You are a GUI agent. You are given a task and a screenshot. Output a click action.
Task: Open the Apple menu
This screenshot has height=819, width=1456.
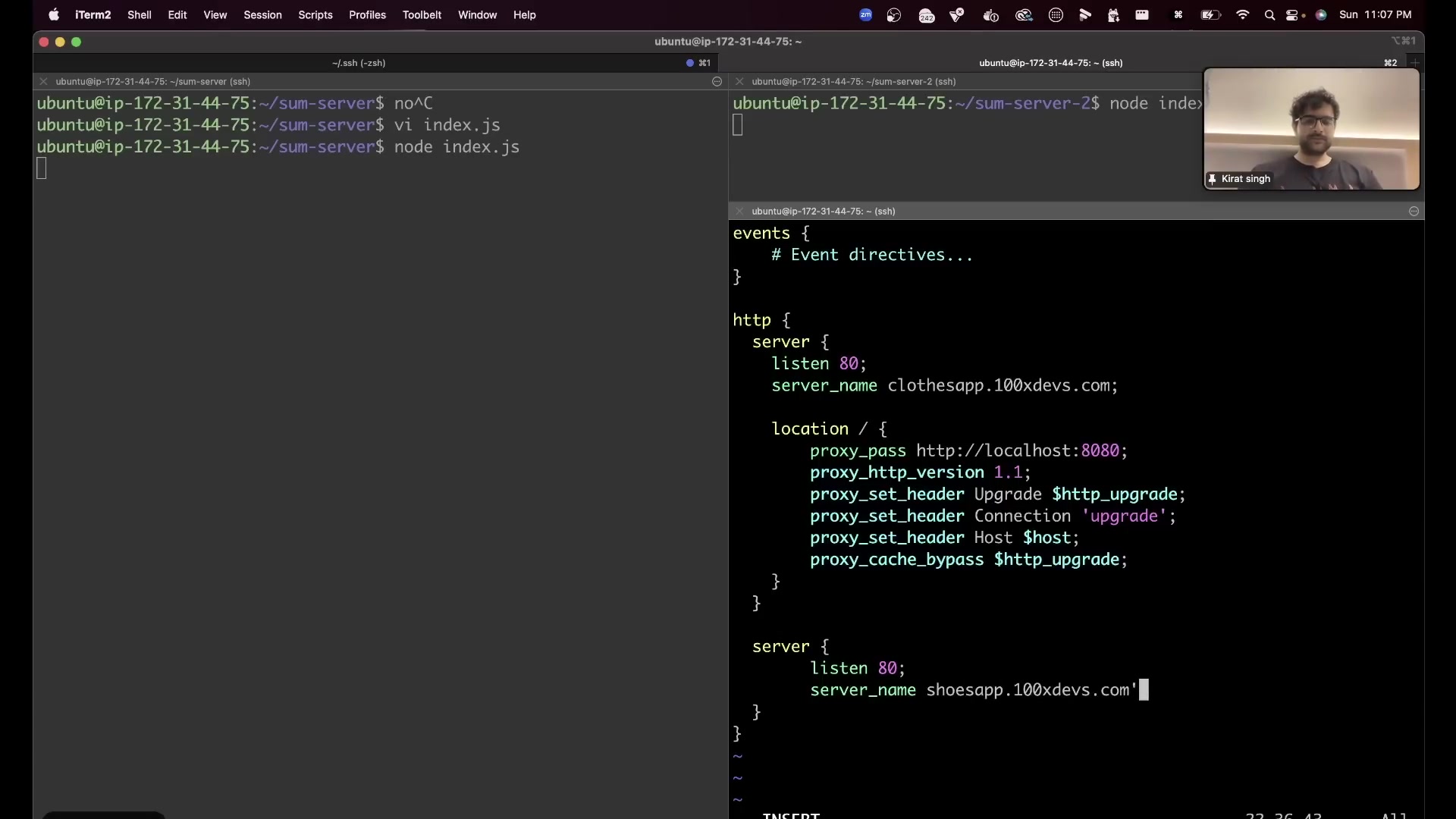tap(54, 14)
